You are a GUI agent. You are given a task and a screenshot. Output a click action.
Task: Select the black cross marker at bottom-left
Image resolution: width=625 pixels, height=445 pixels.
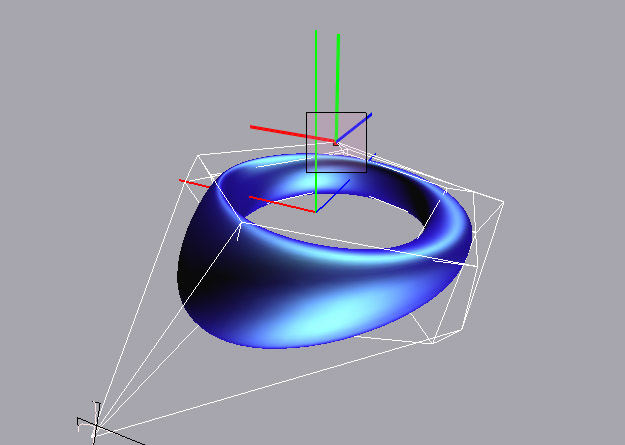pos(95,425)
